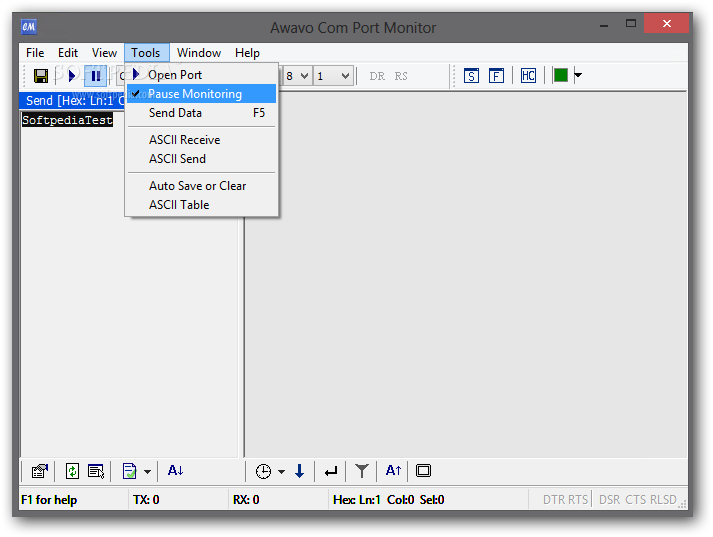Click F1 for help status text
The height and width of the screenshot is (537, 713).
49,500
